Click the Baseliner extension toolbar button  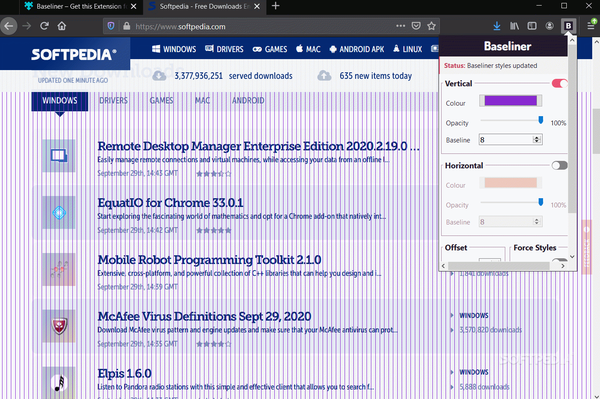[x=568, y=26]
